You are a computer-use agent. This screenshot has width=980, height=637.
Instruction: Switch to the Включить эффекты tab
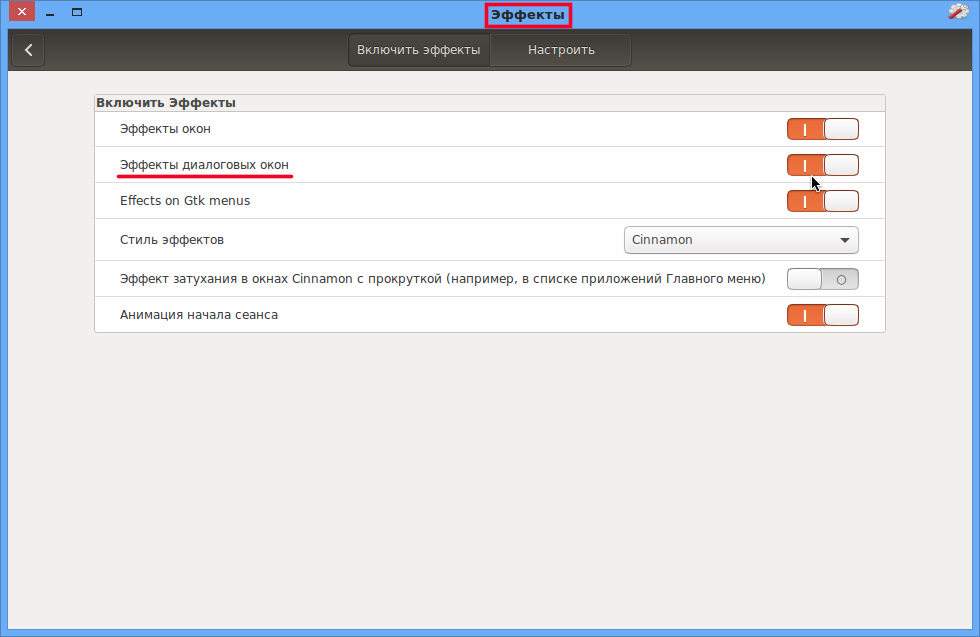coord(419,50)
